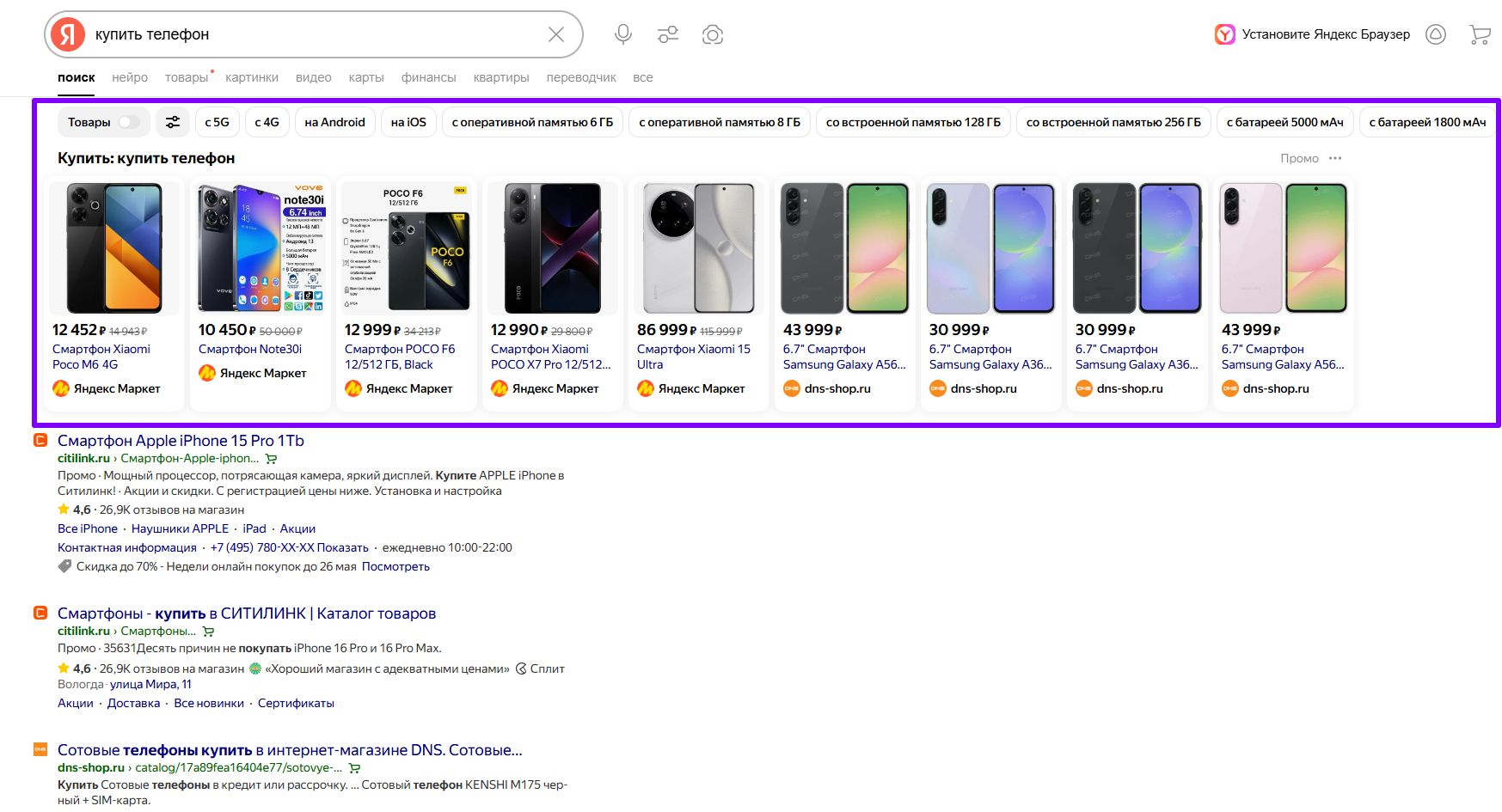Open filter options icon next to Товары
This screenshot has height=812, width=1502.
click(x=173, y=122)
